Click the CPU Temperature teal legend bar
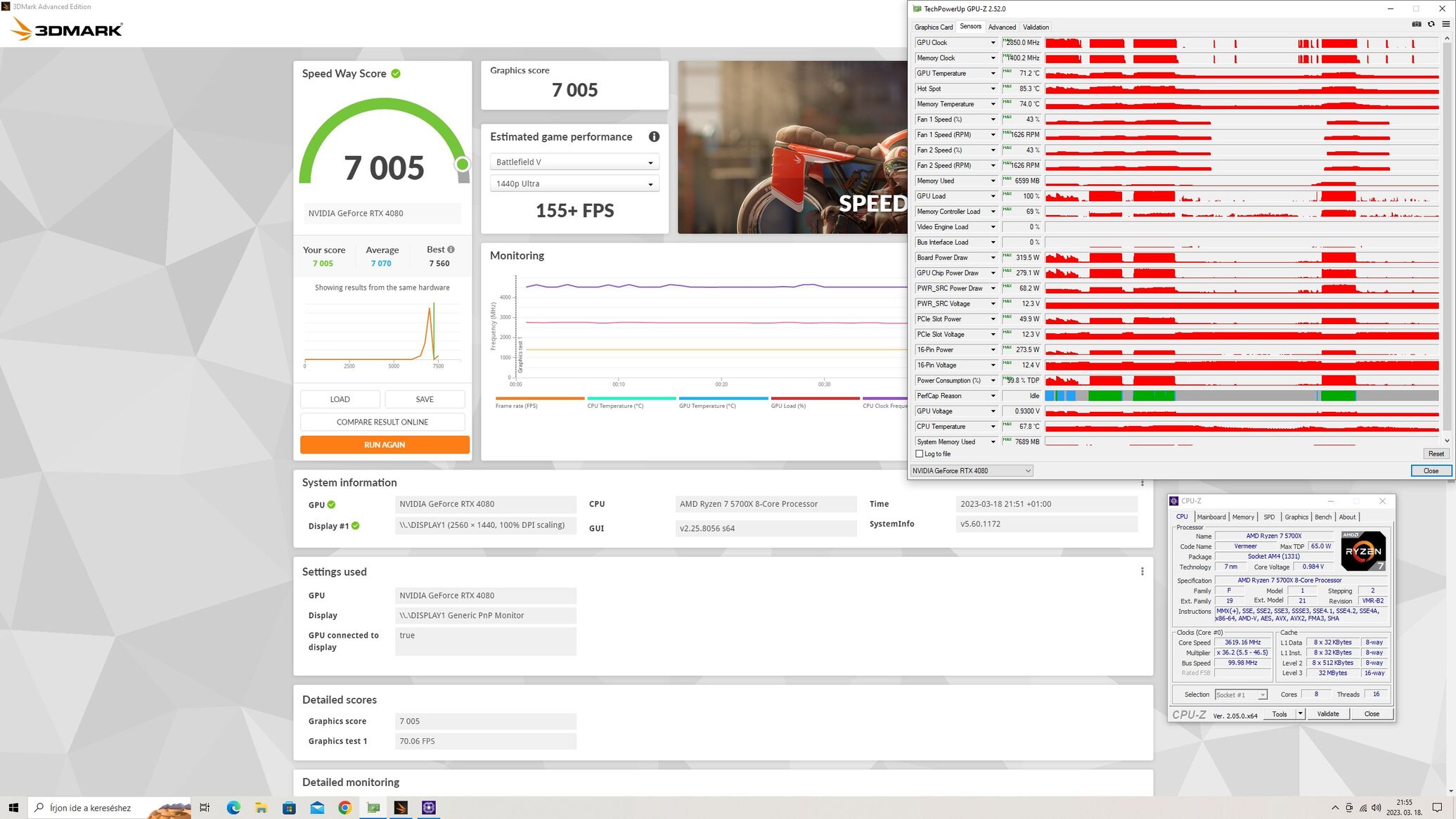This screenshot has width=1456, height=819. [631, 398]
